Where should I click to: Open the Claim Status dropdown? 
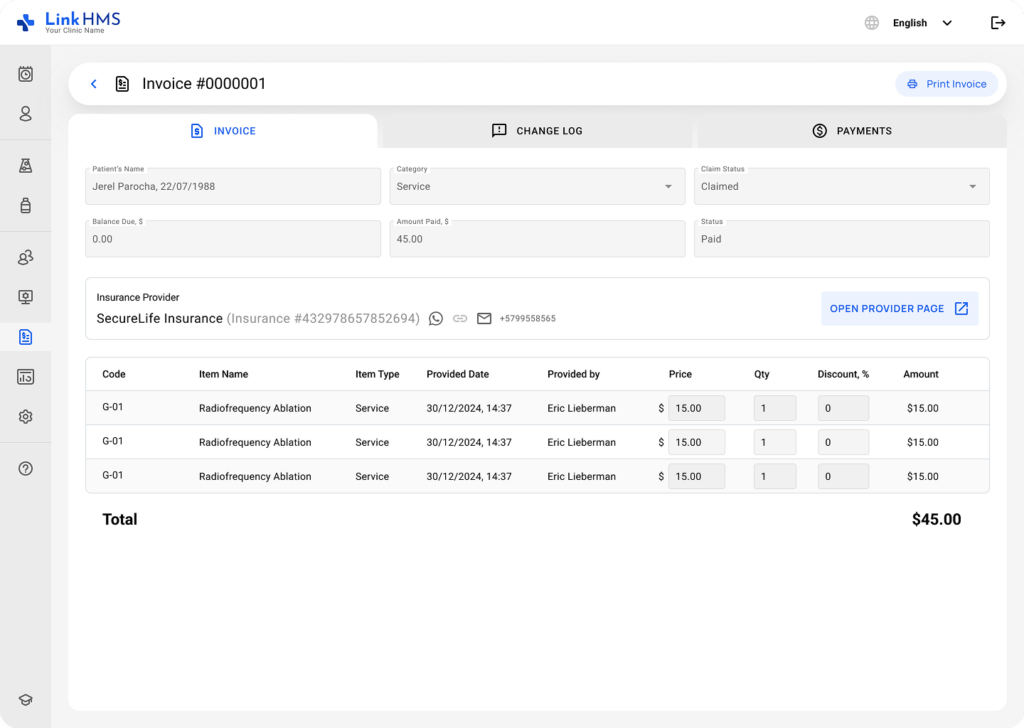(841, 186)
